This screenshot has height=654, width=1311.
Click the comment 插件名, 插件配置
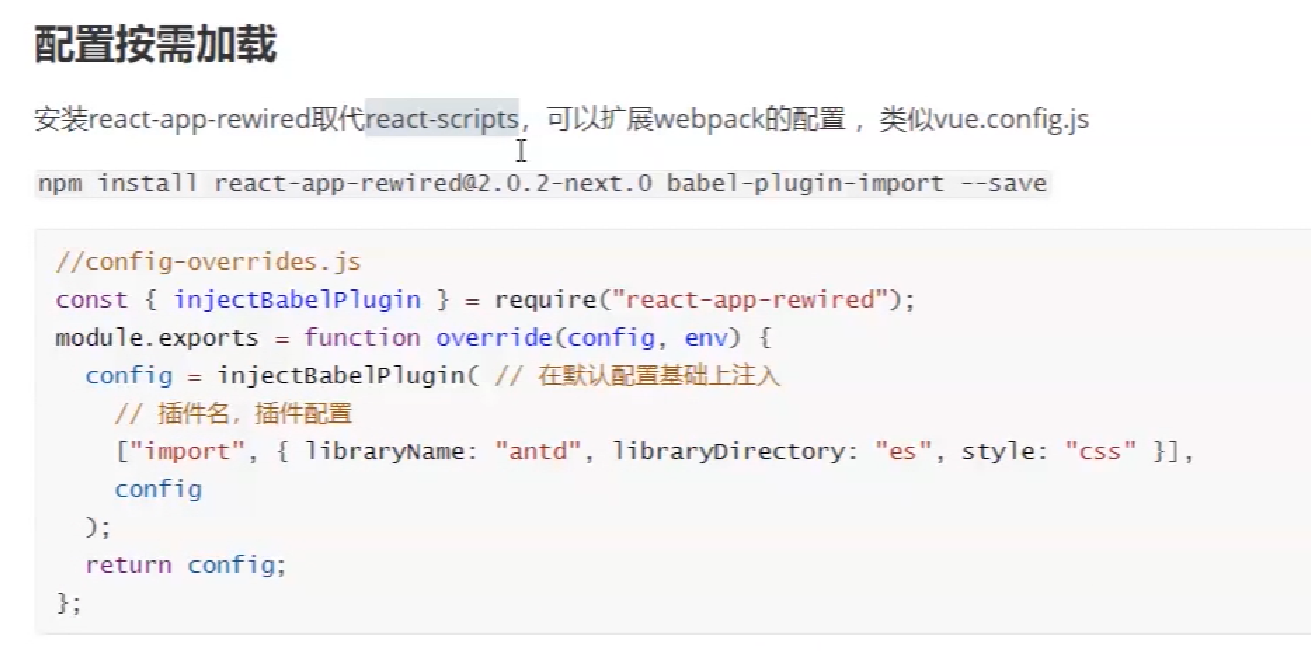pos(234,414)
